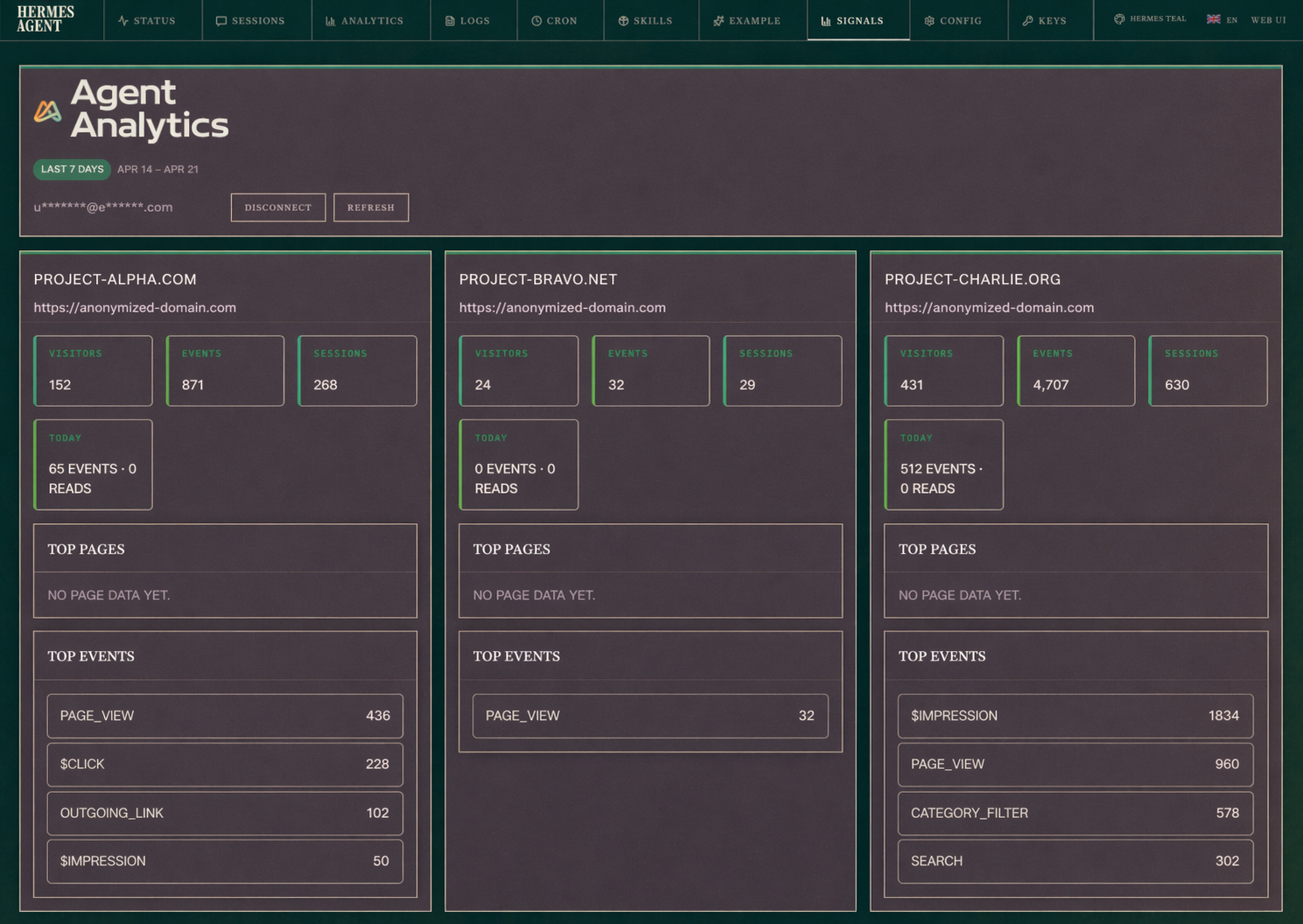Click the Status tab pulse icon
Viewport: 1303px width, 924px height.
click(123, 20)
